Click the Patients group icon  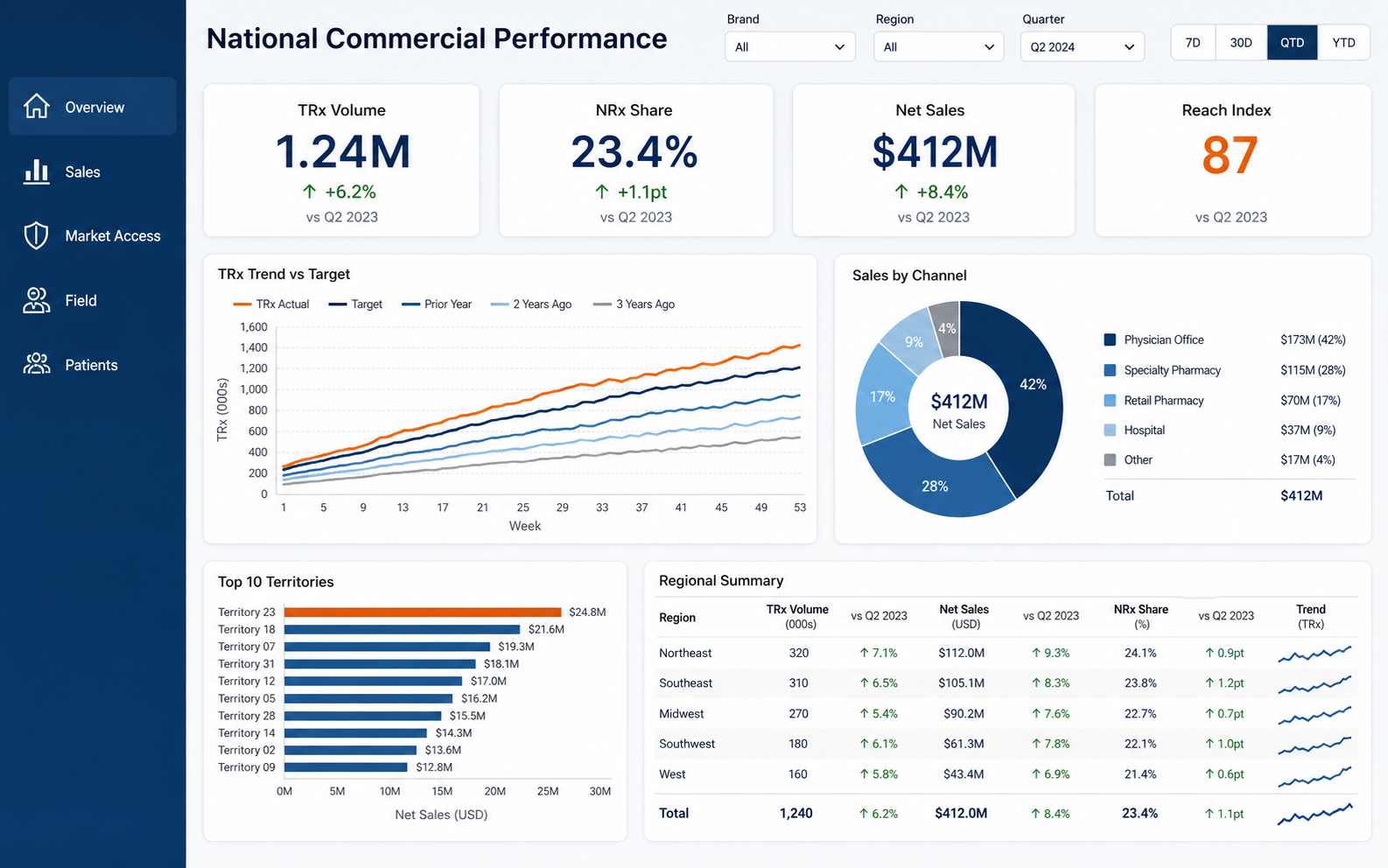coord(37,364)
